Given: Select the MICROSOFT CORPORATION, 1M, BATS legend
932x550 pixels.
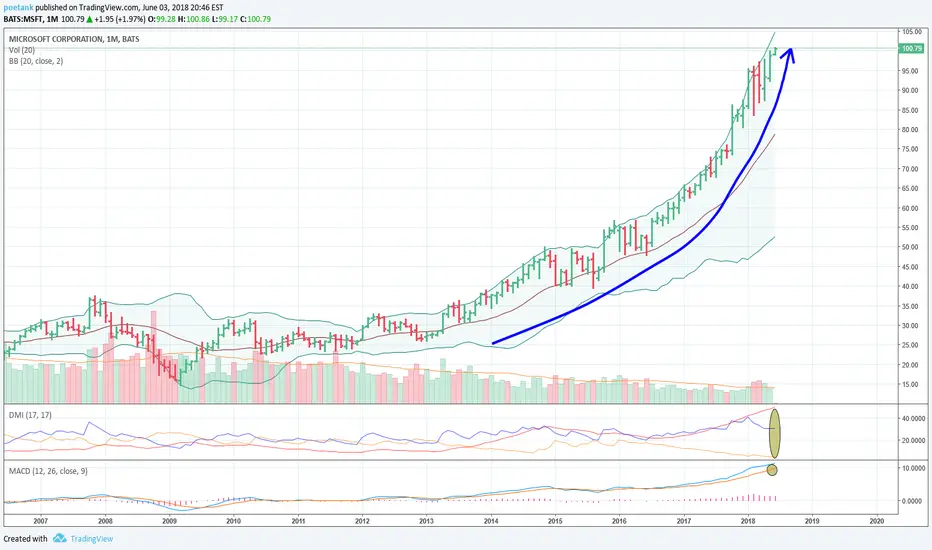Looking at the screenshot, I should (x=74, y=39).
